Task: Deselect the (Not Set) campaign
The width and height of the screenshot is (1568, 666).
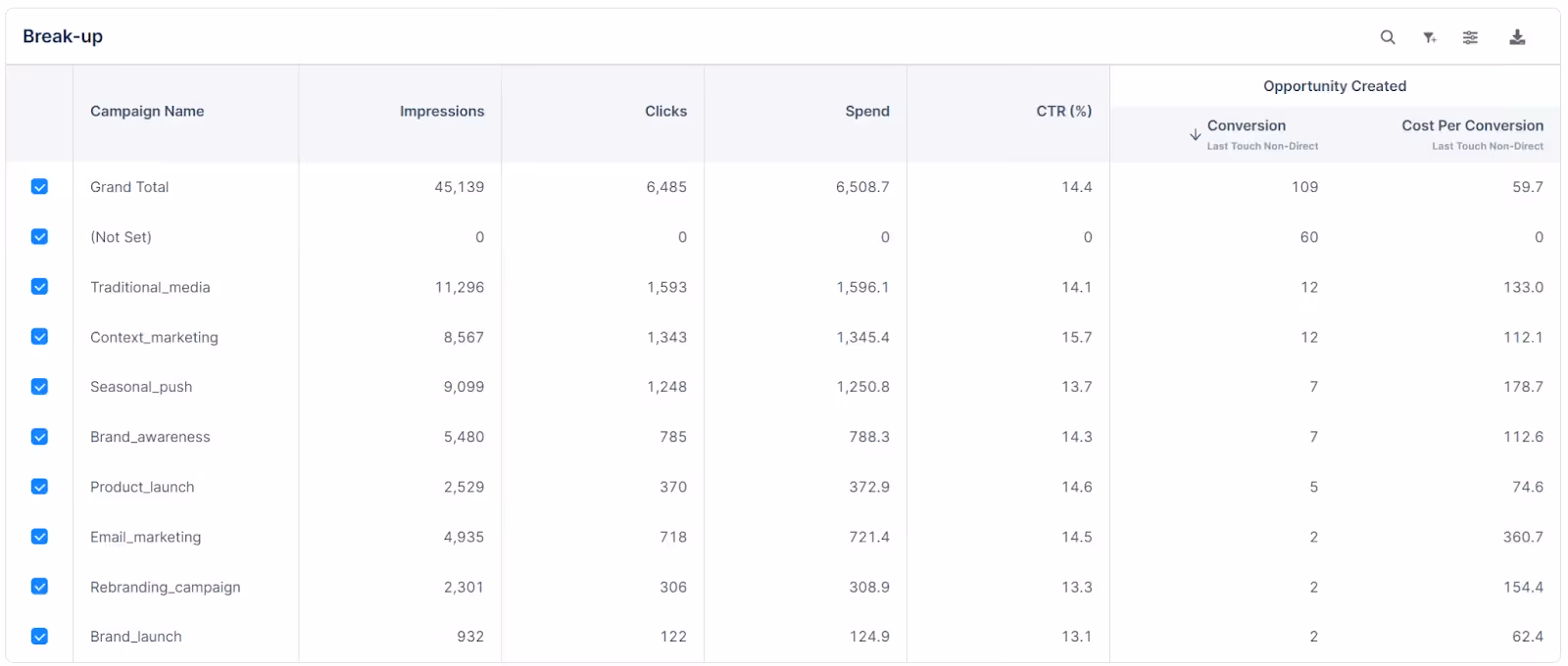Action: click(39, 236)
